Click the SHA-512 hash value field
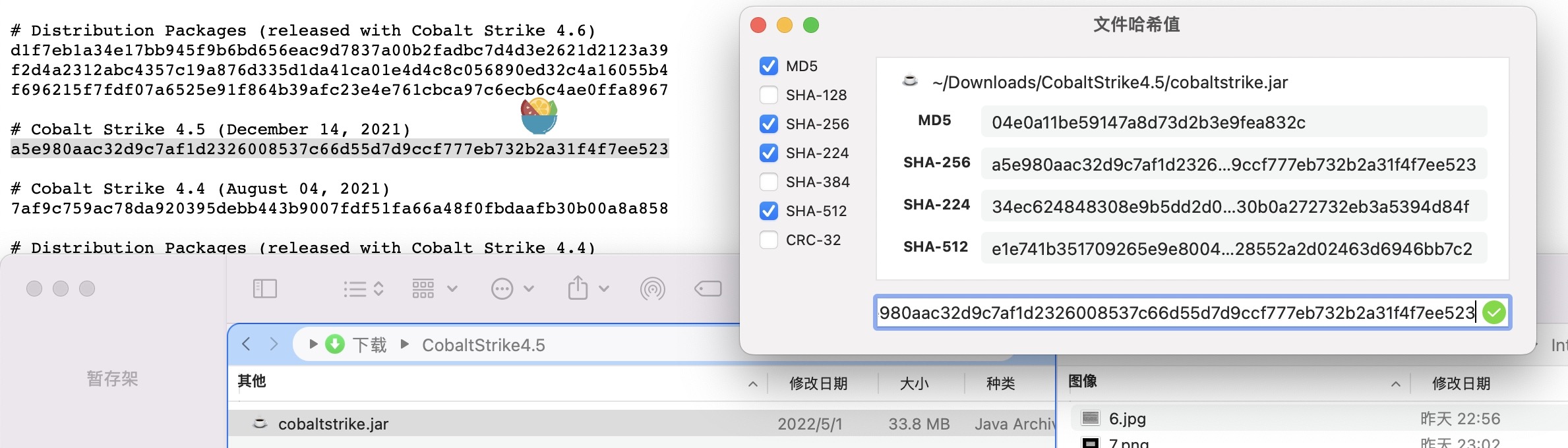Screen dimensions: 1568x448 point(1234,248)
